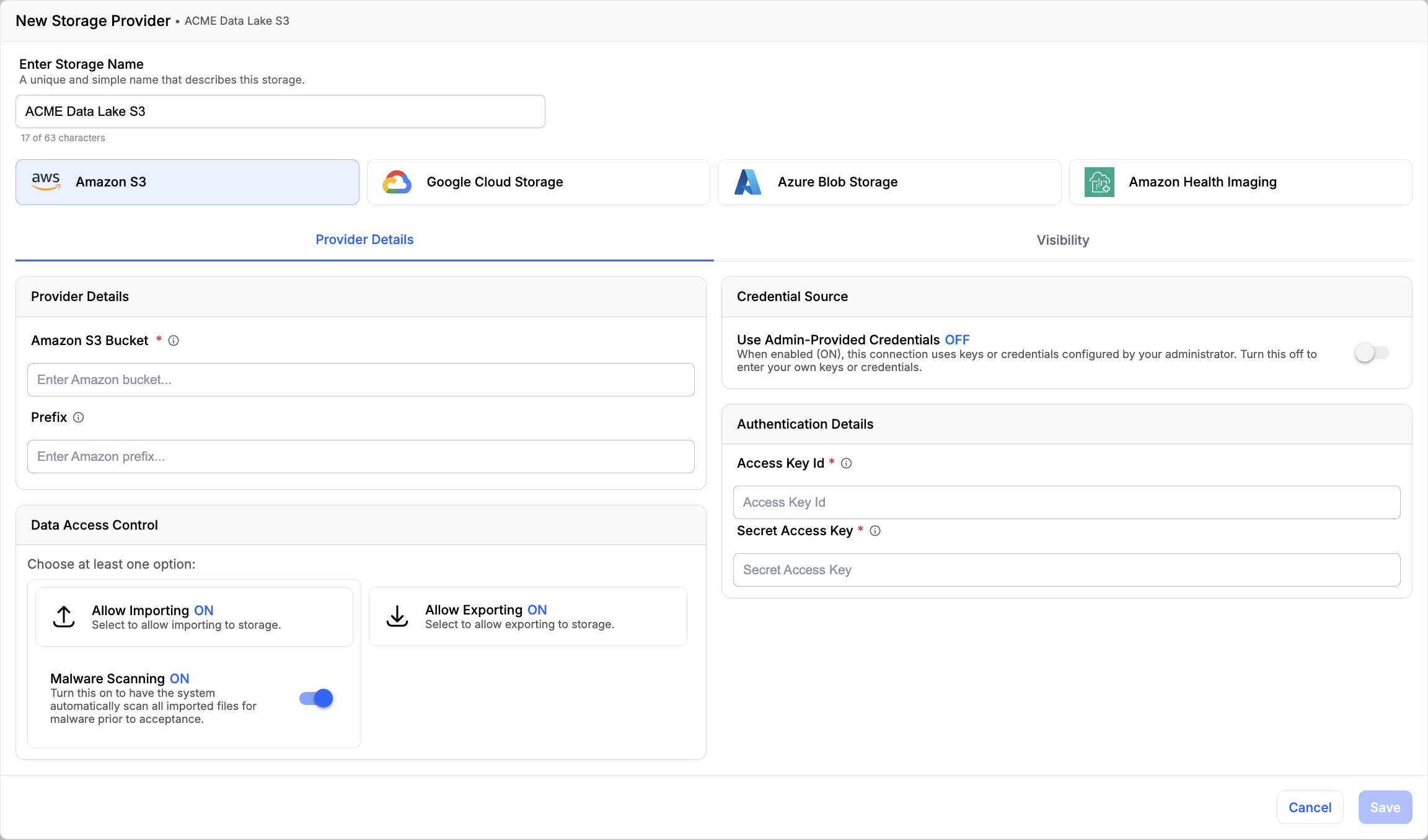The image size is (1428, 840).
Task: Click the Access Key Id field
Action: pyautogui.click(x=1067, y=502)
